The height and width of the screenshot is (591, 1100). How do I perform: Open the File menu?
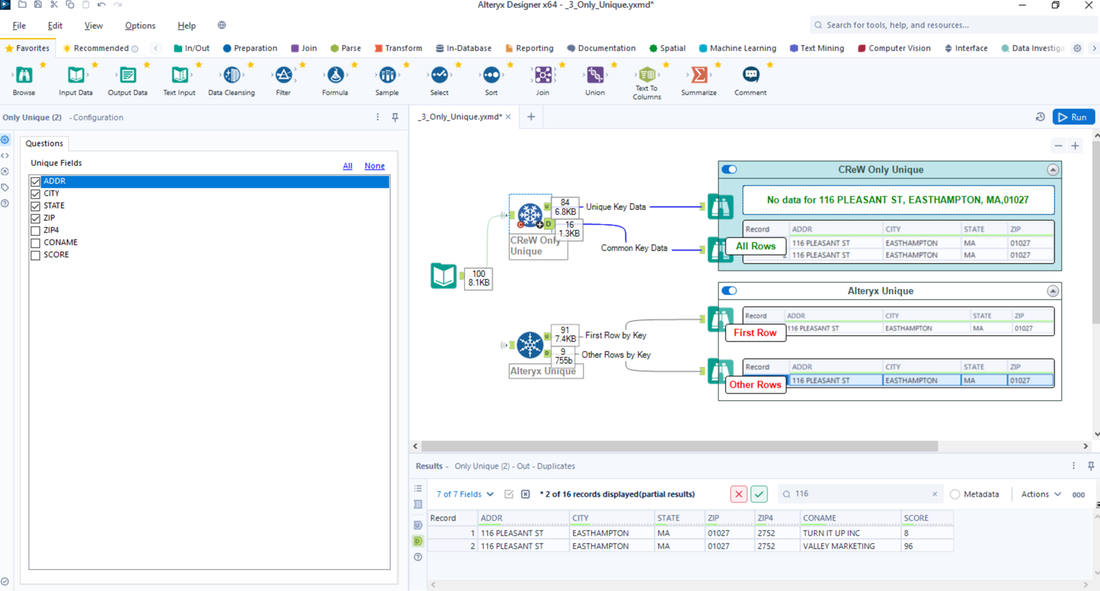19,25
